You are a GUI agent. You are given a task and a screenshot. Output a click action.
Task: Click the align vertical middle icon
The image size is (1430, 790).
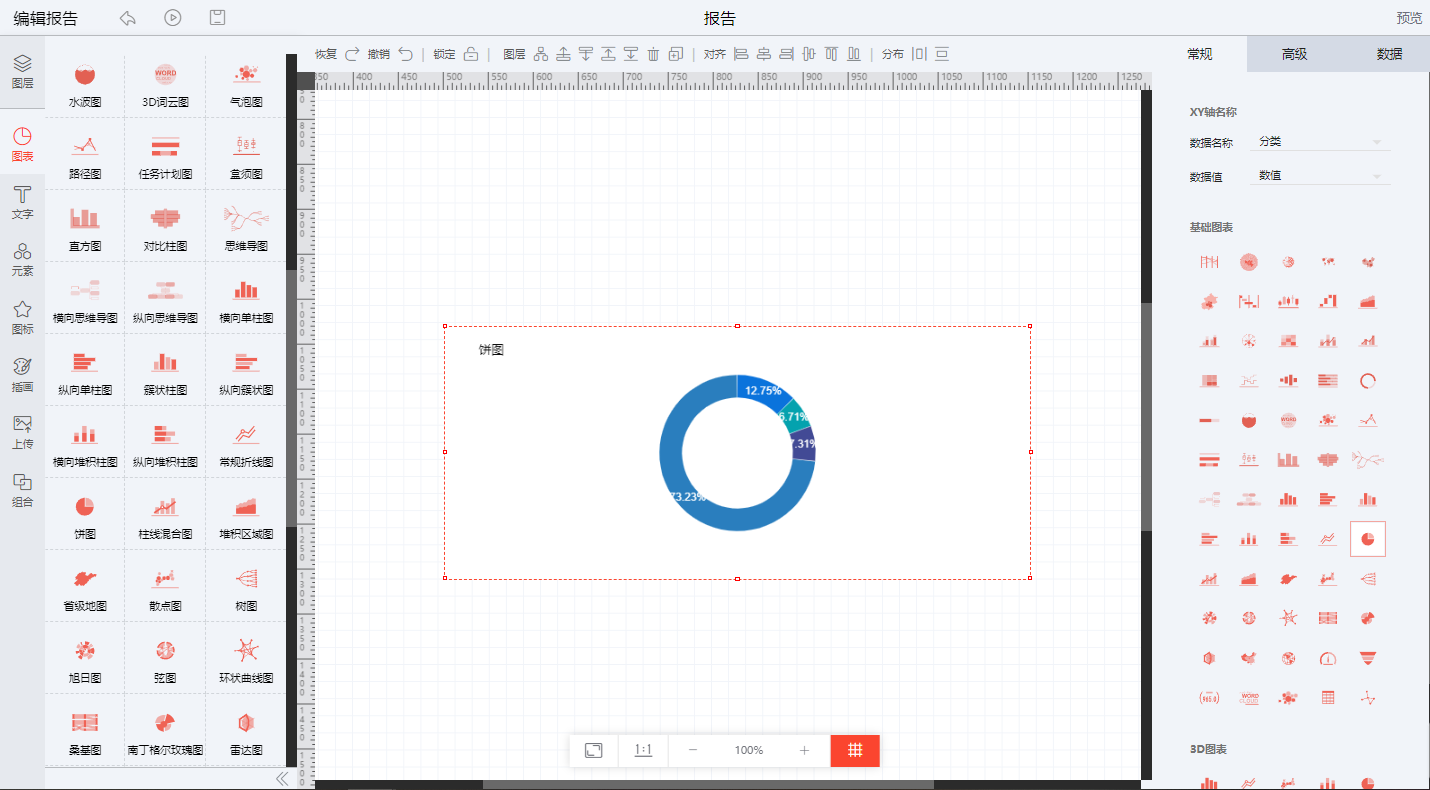(x=809, y=54)
